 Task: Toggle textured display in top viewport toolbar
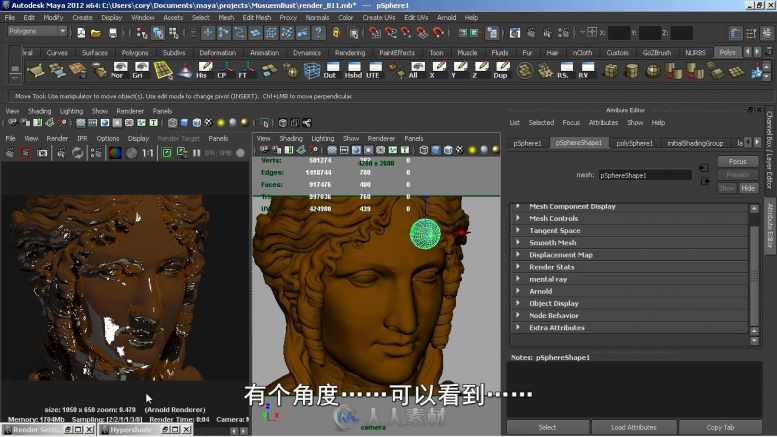209,122
